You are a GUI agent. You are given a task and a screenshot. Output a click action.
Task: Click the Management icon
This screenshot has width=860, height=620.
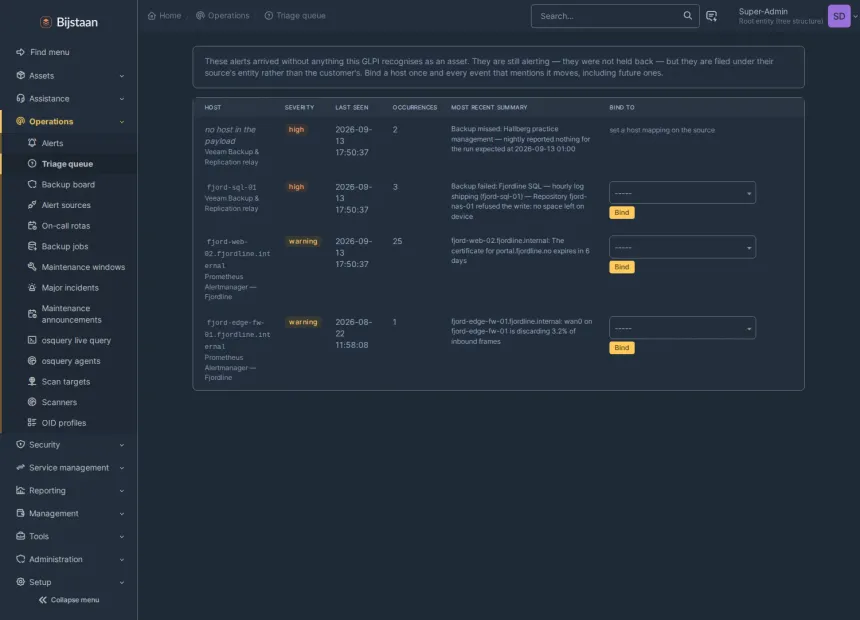[20, 513]
